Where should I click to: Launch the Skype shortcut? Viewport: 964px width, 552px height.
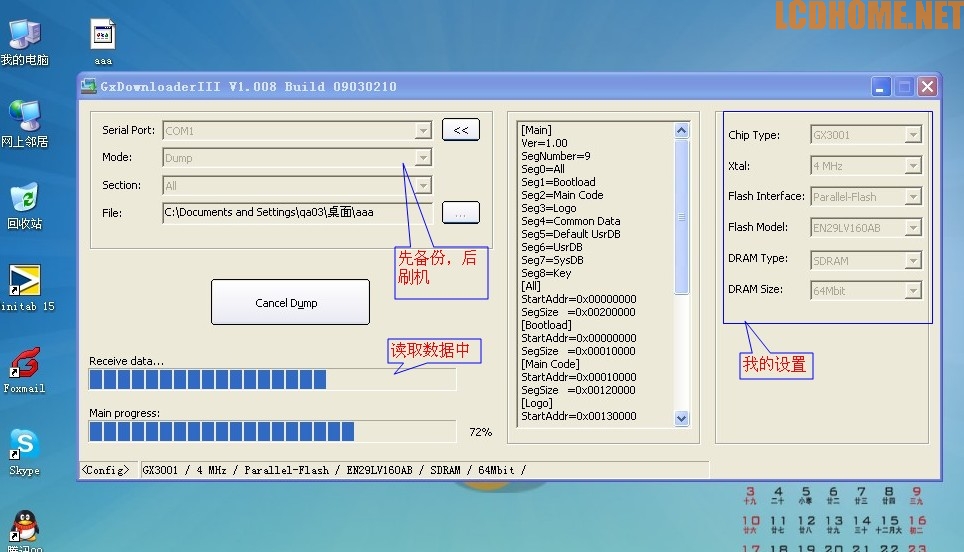click(25, 452)
